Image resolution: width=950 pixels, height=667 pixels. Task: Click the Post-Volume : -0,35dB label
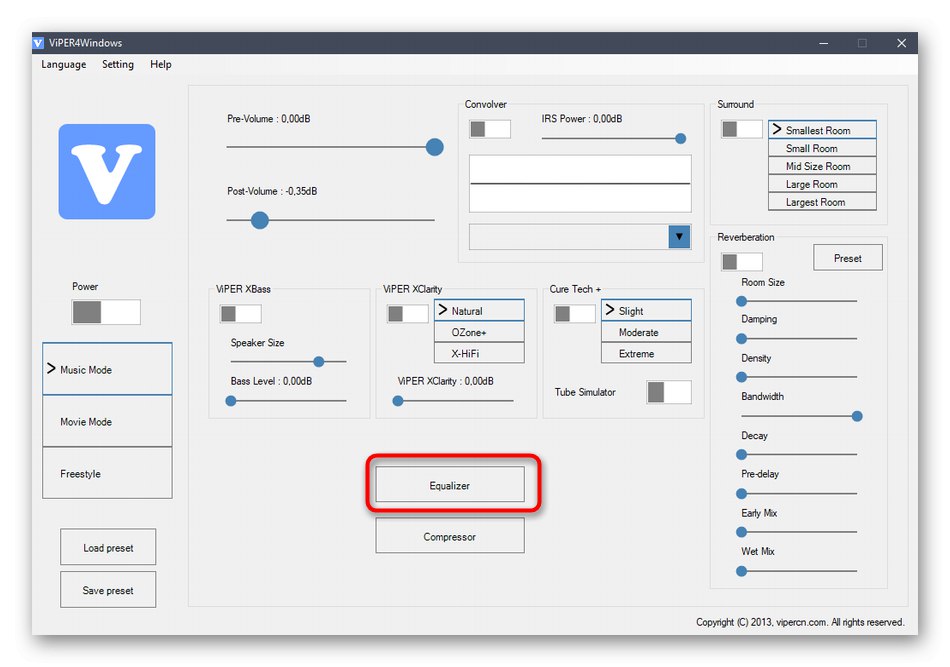point(272,191)
